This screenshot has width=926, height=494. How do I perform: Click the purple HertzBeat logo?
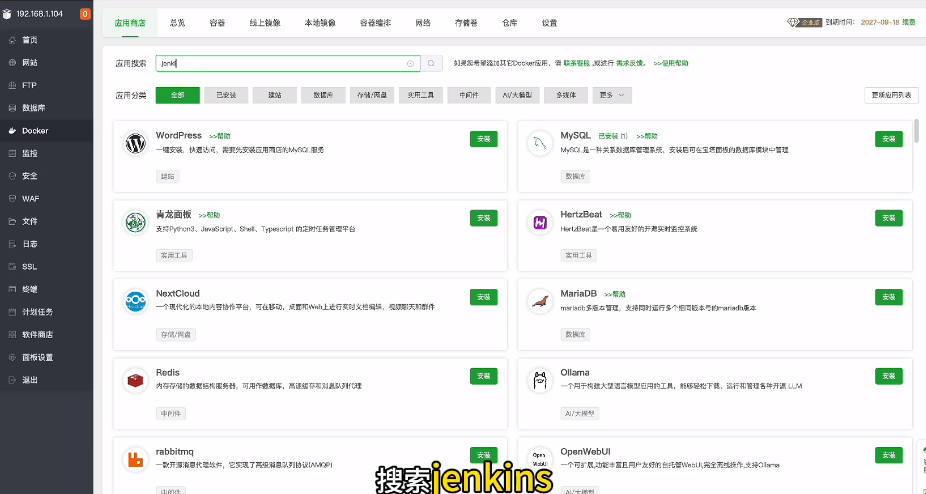[540, 222]
